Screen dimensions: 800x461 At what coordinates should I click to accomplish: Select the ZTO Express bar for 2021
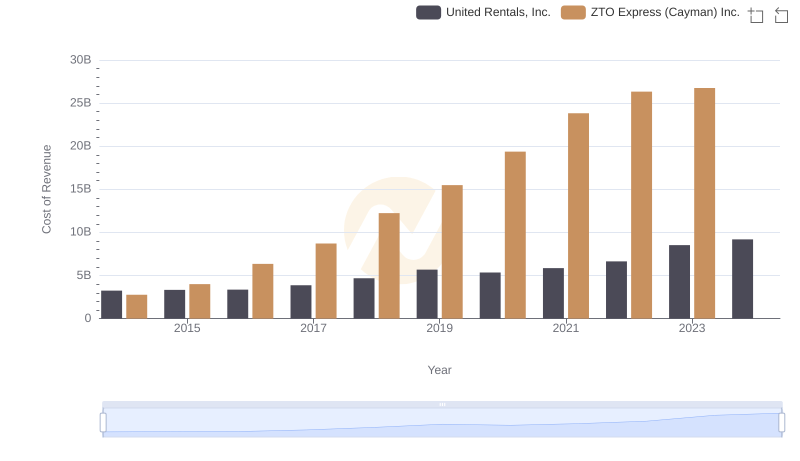coord(579,216)
